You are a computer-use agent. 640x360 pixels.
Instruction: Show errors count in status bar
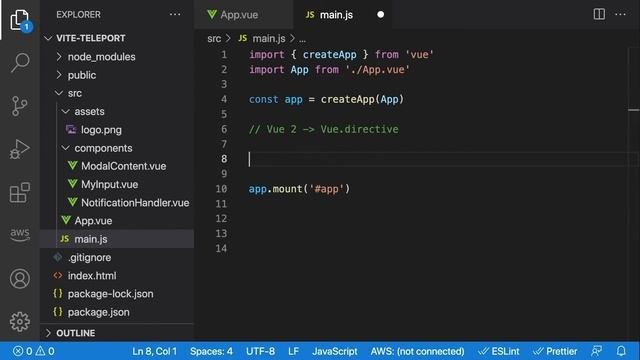point(22,351)
